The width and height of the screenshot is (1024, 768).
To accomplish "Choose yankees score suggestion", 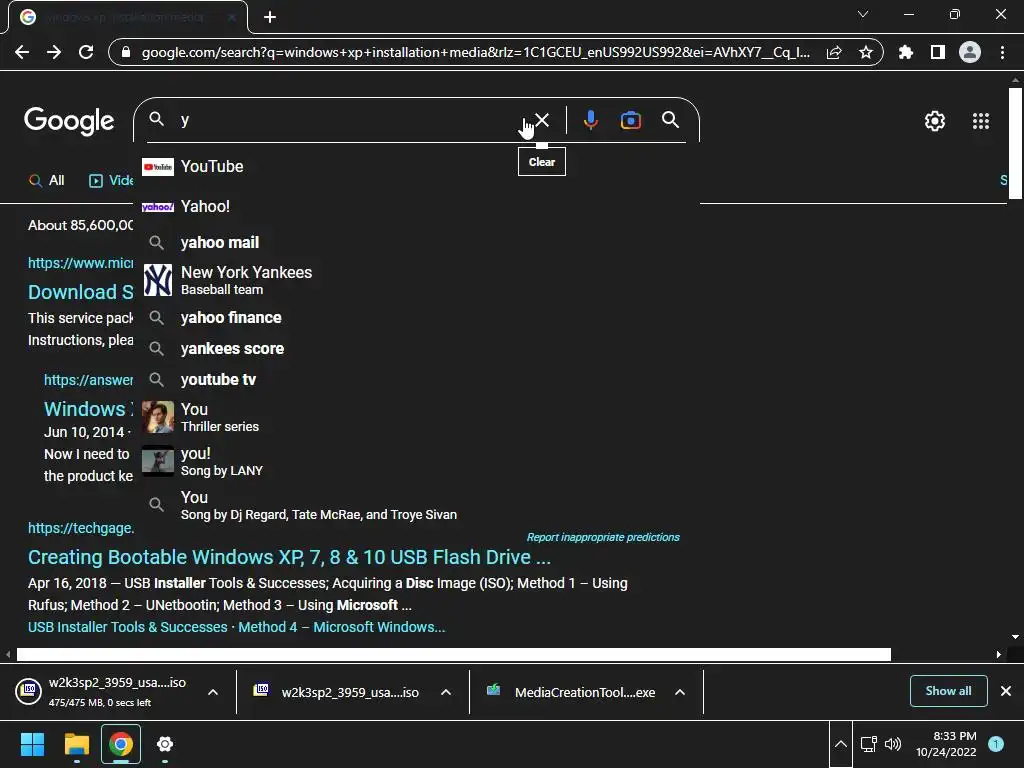I will [x=415, y=349].
